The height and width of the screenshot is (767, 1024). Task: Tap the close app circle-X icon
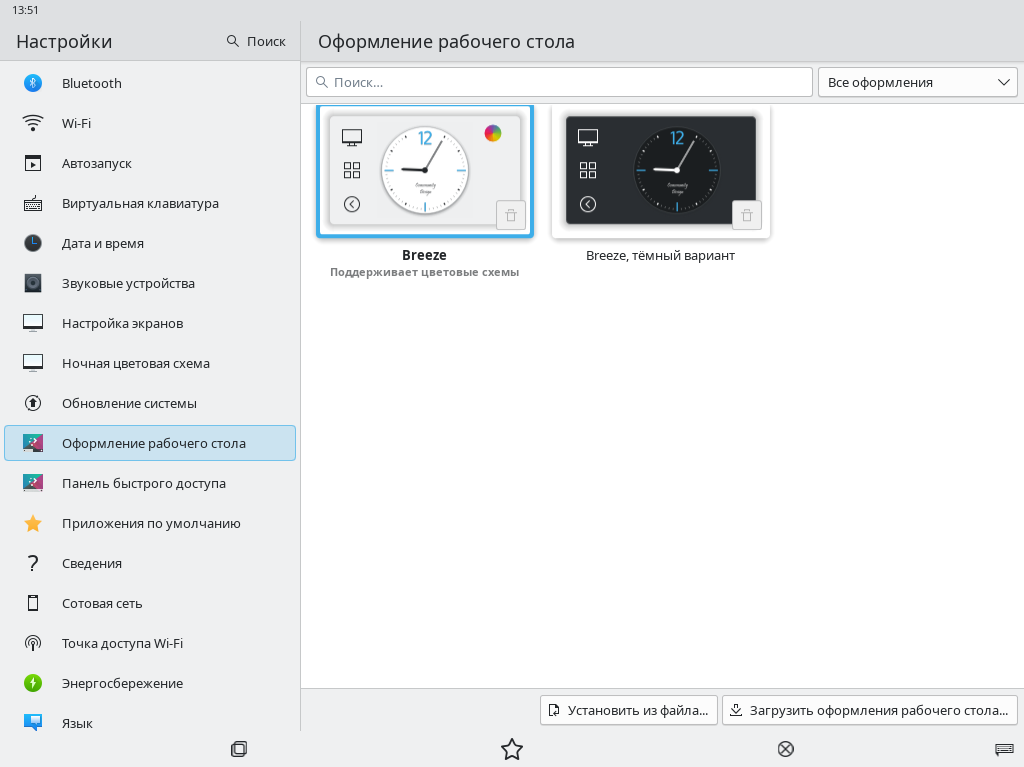pyautogui.click(x=786, y=749)
